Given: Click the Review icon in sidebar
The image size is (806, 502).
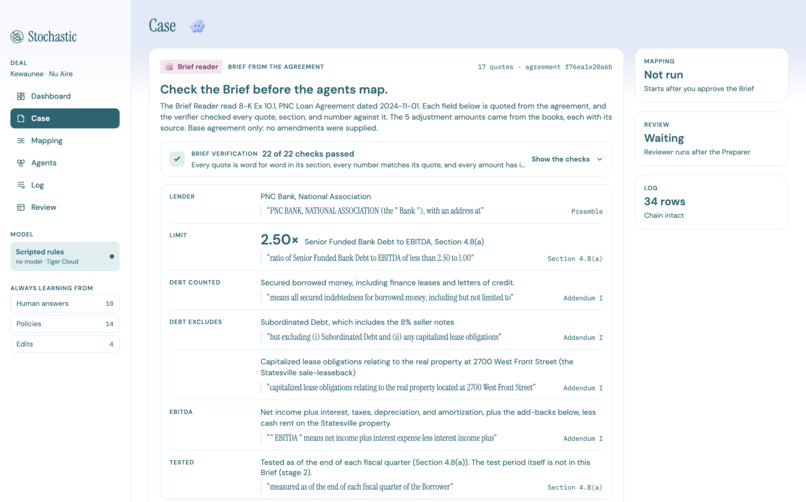Looking at the screenshot, I should (21, 208).
